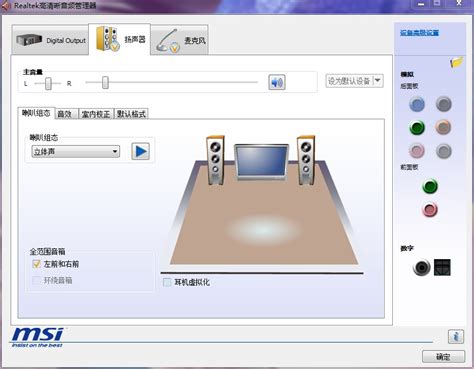Open the 音效 sound effects sub-tab
Image resolution: width=474 pixels, height=369 pixels.
point(65,114)
